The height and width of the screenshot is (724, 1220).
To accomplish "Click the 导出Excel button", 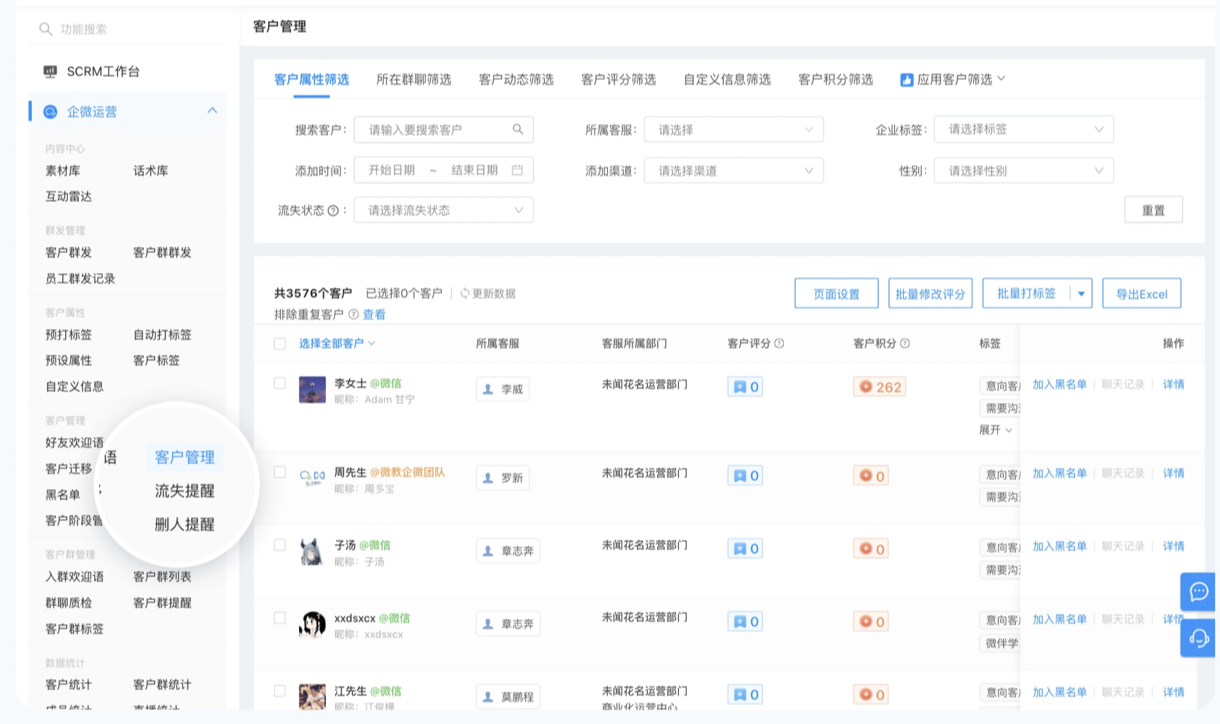I will point(1141,294).
